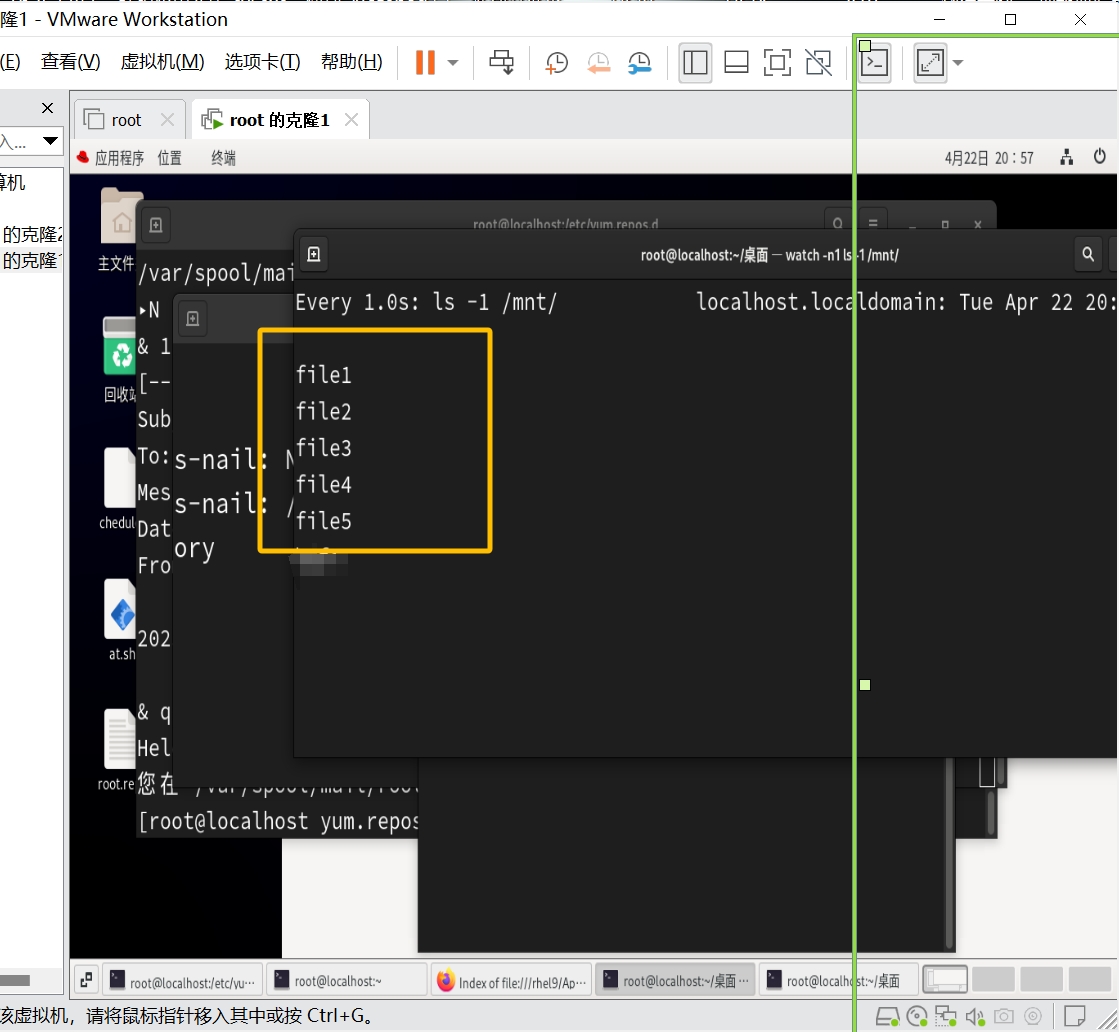Click the sound card status icon
Screen dimensions: 1119x1032
click(974, 1016)
